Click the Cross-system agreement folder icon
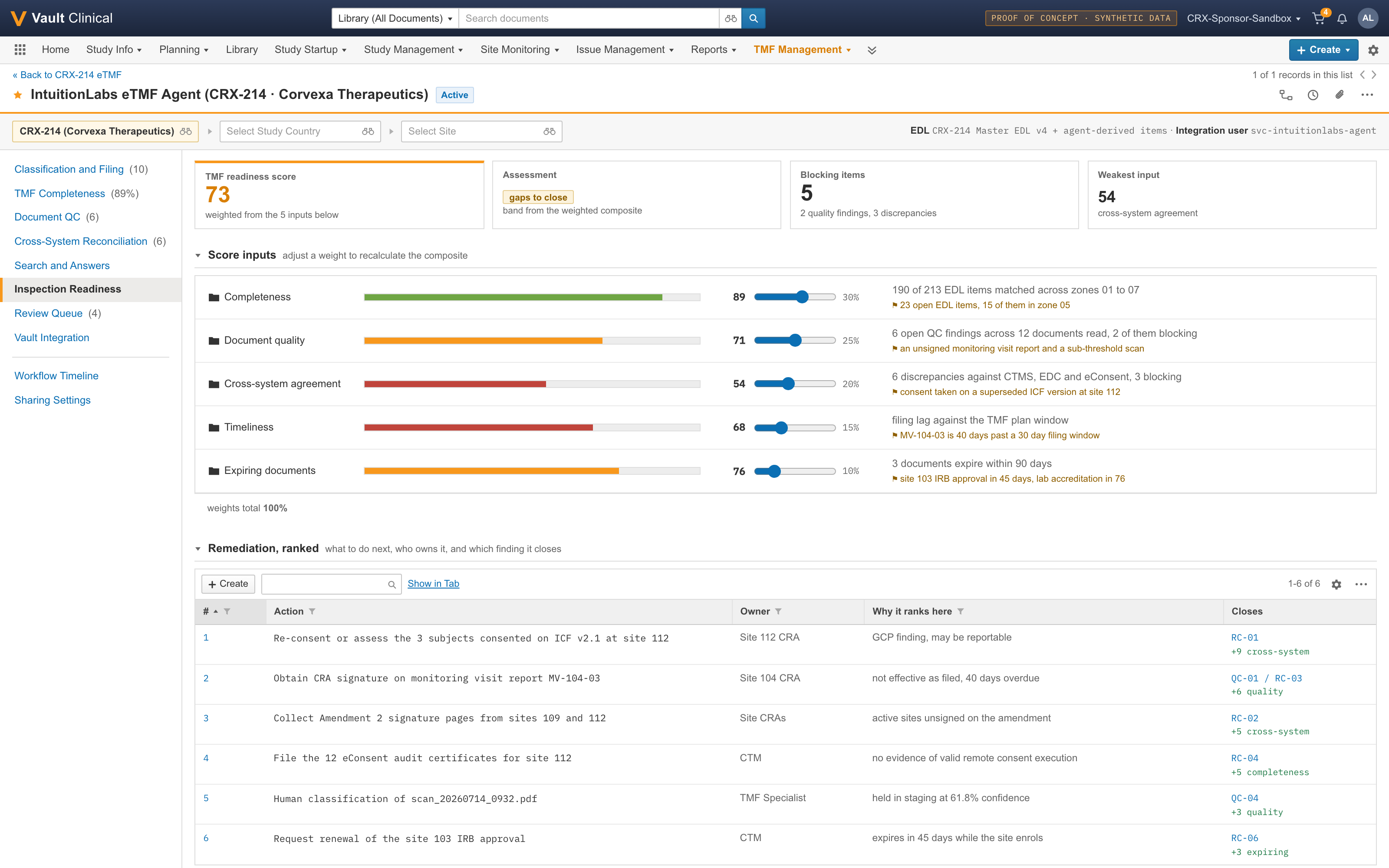The width and height of the screenshot is (1389, 868). pos(214,384)
